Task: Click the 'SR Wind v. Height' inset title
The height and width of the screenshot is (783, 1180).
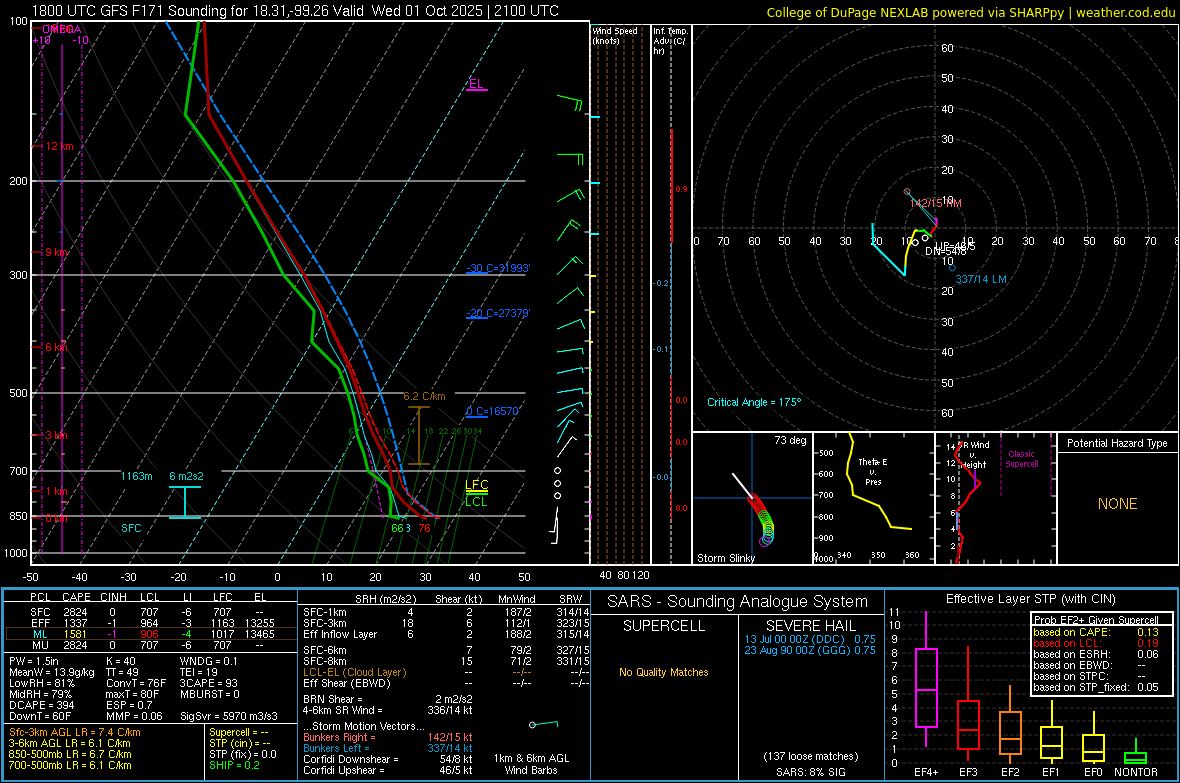Action: pyautogui.click(x=975, y=455)
